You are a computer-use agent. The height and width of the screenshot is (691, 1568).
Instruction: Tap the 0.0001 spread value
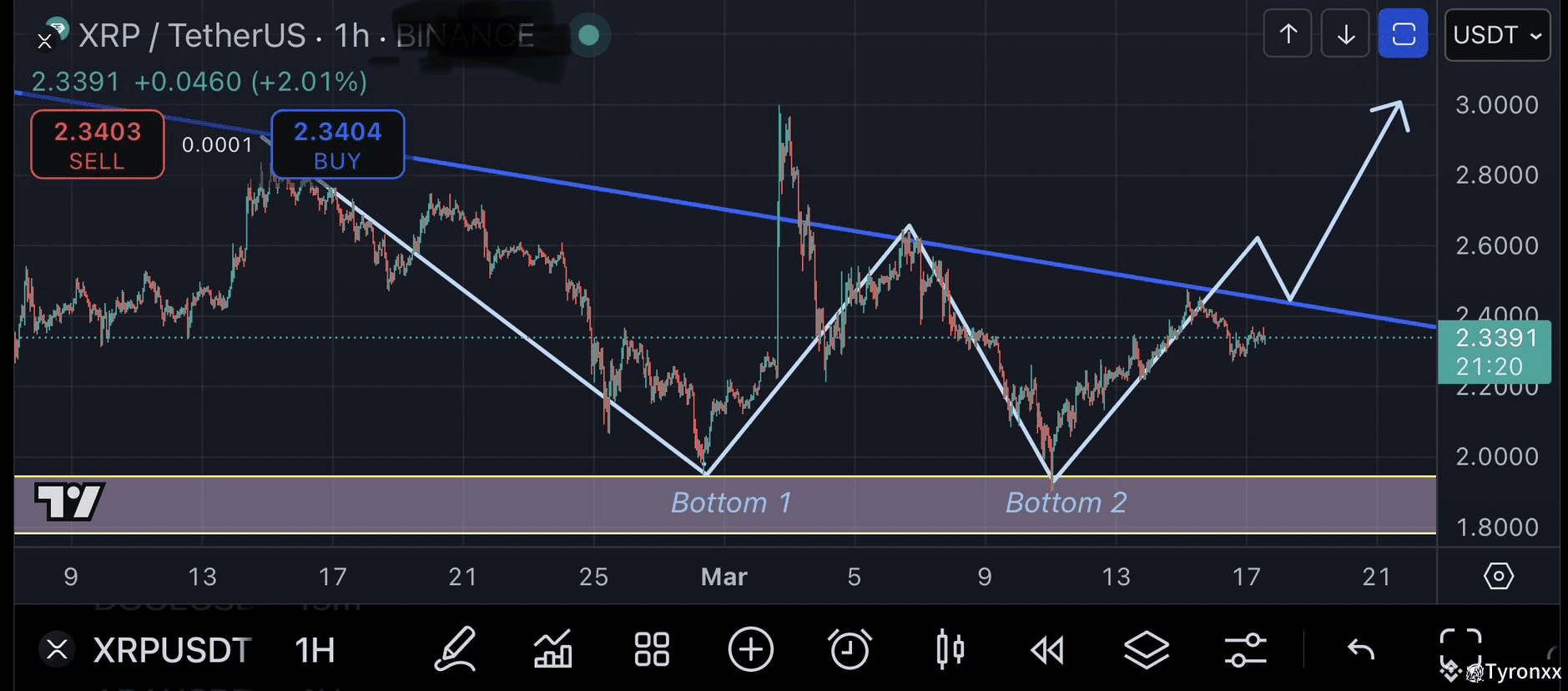[x=217, y=145]
